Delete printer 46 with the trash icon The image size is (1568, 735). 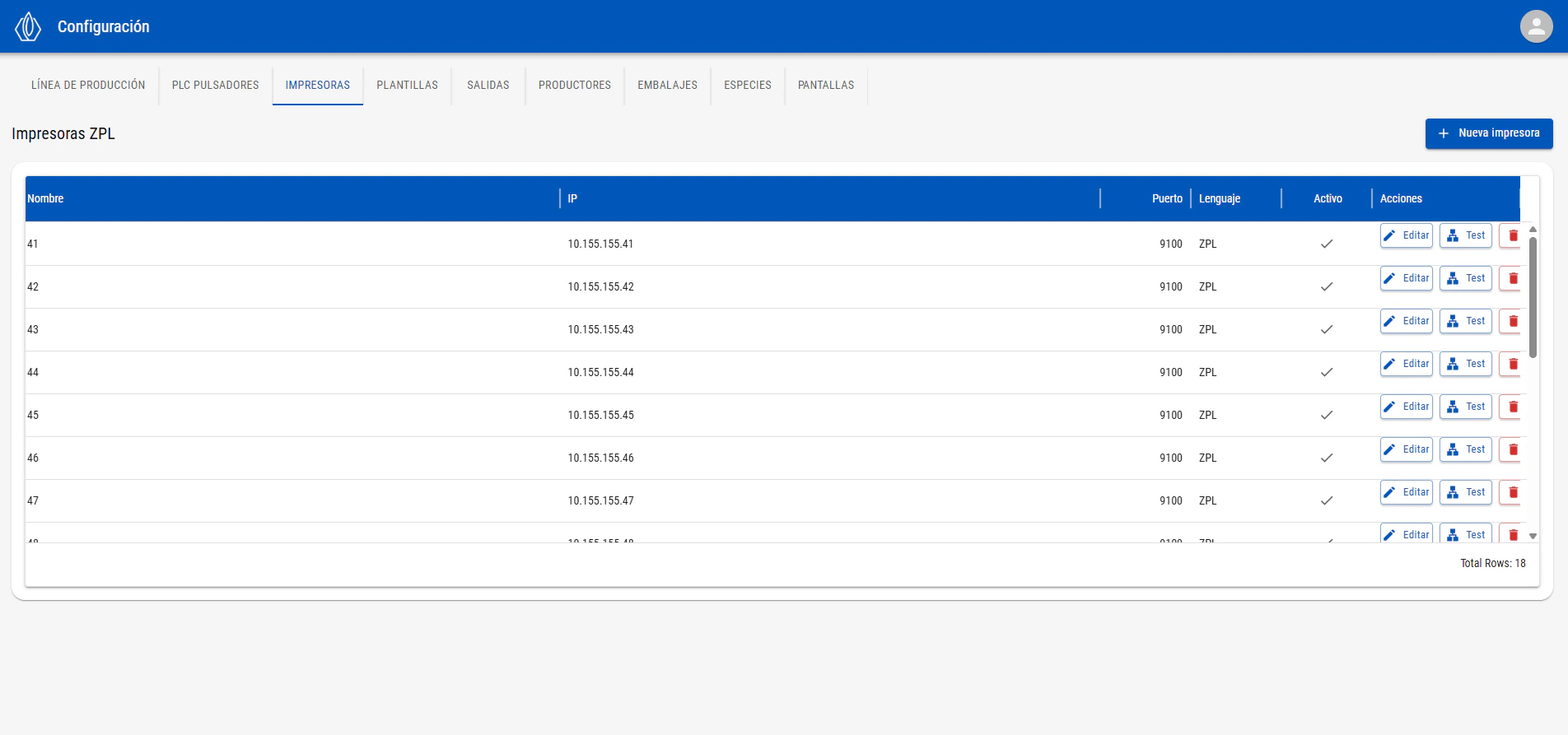coord(1512,449)
